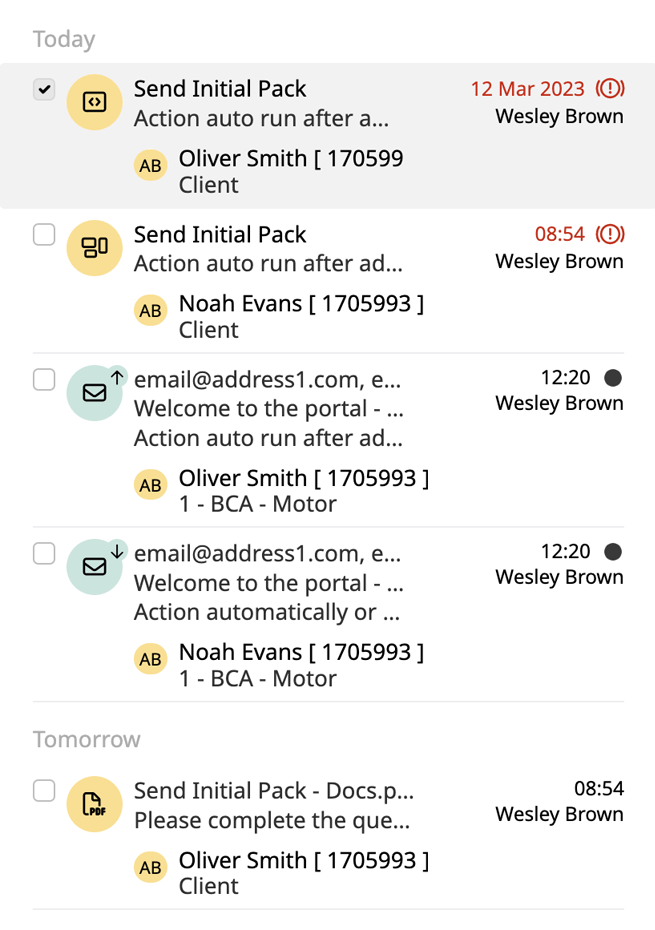Image resolution: width=655 pixels, height=930 pixels.
Task: Tick the checkbox for Noah Evans Send Initial Pack
Action: pyautogui.click(x=44, y=235)
